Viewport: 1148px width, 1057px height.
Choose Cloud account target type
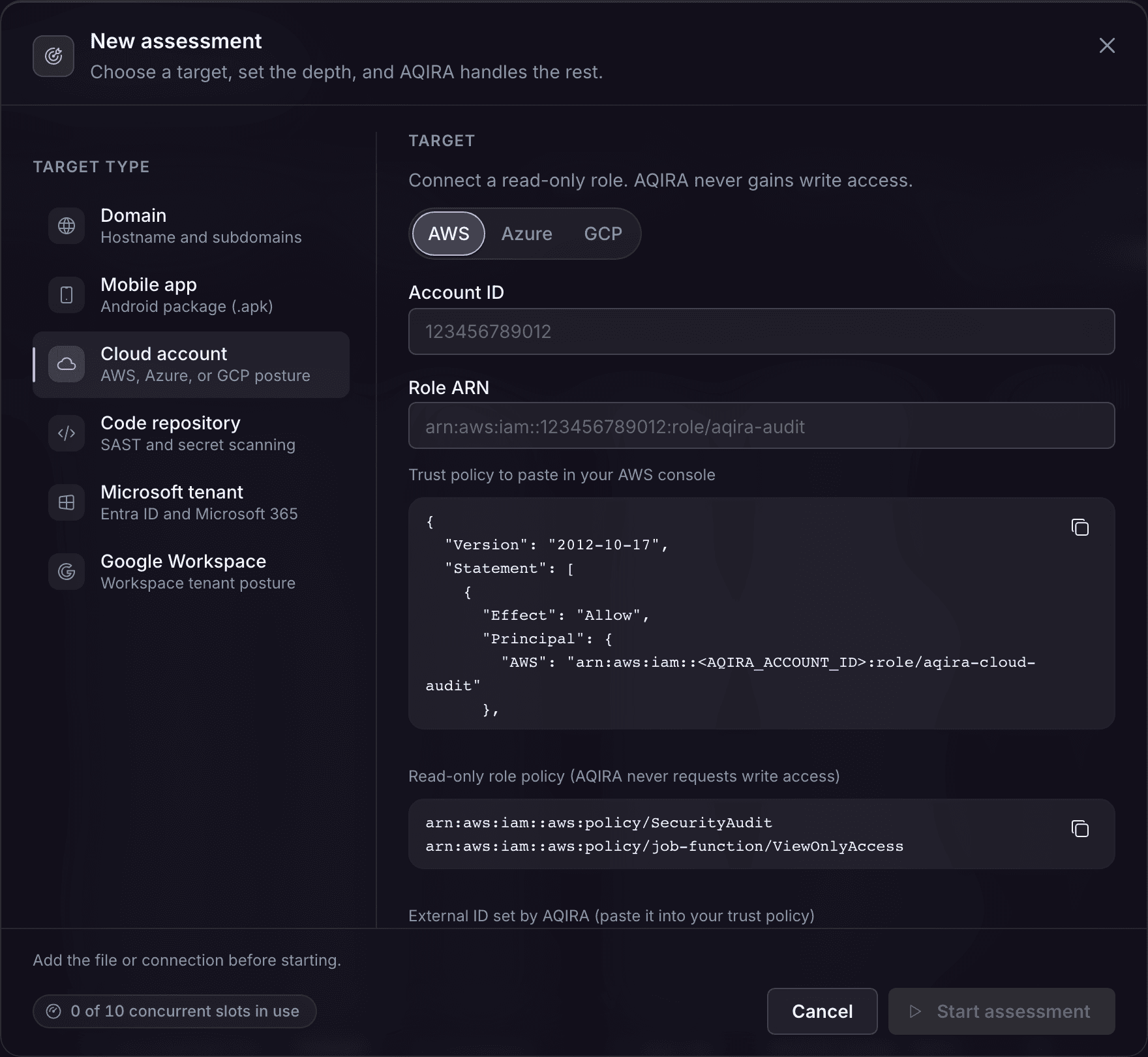pos(191,364)
